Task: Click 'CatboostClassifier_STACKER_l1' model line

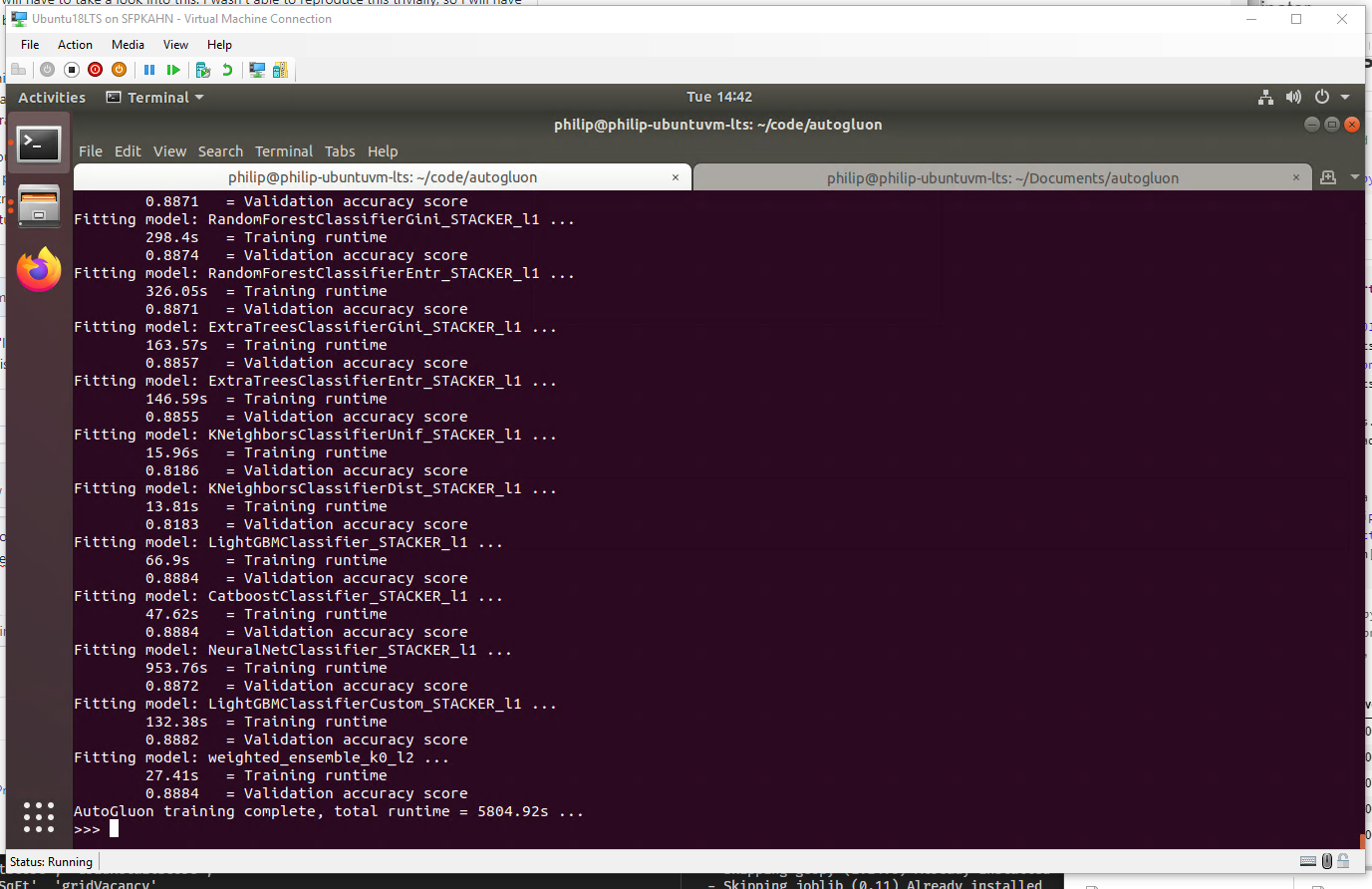Action: point(288,596)
